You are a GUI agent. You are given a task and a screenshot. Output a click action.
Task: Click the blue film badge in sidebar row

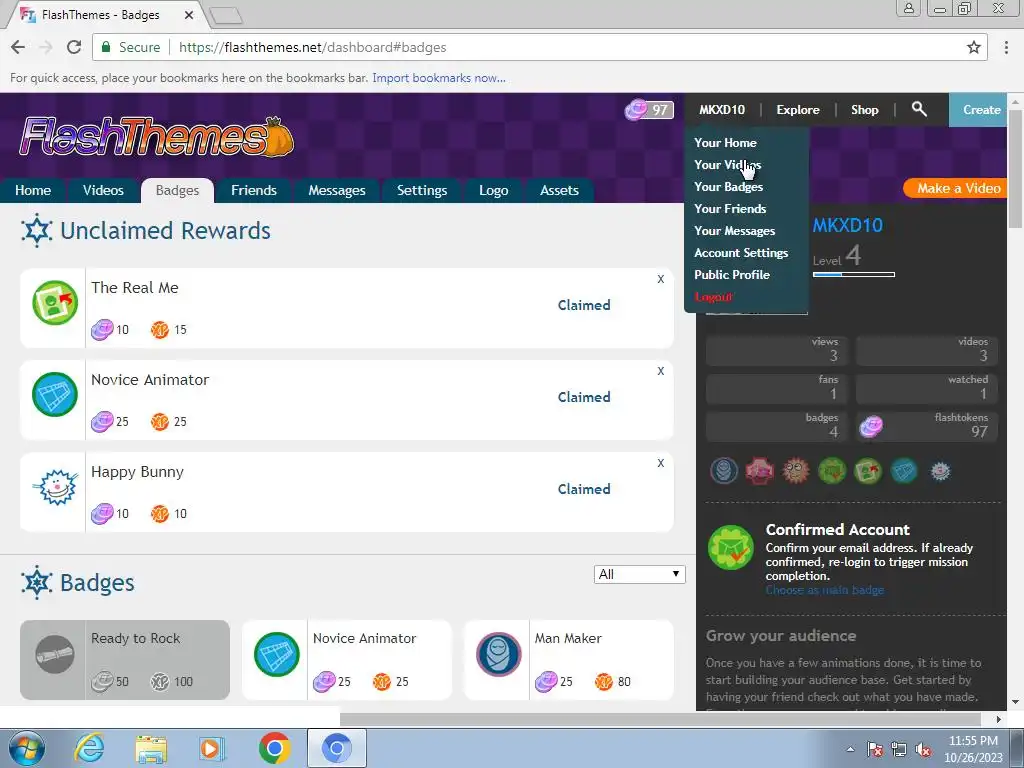(904, 470)
